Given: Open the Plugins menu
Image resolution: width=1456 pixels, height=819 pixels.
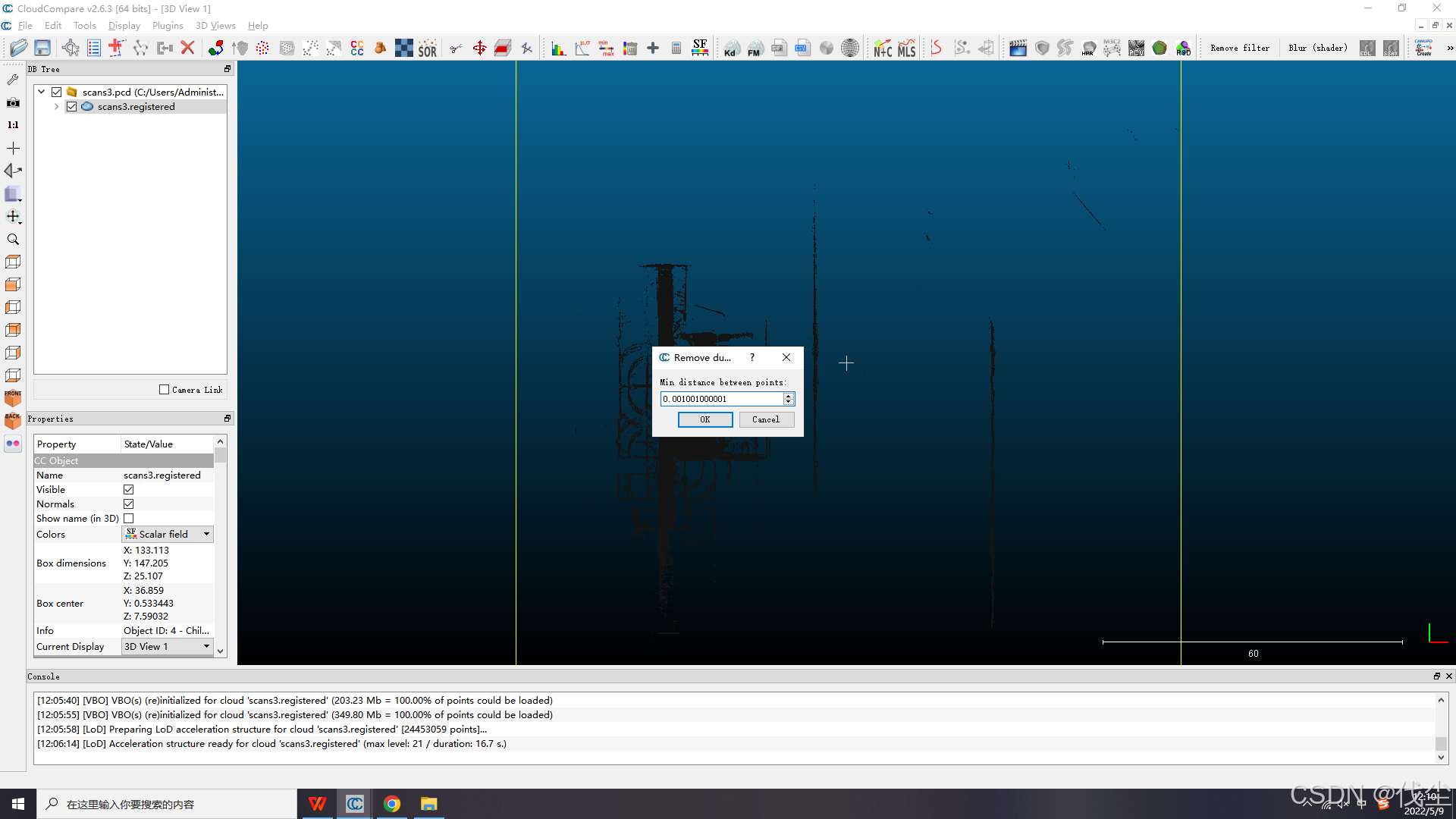Looking at the screenshot, I should (x=168, y=25).
